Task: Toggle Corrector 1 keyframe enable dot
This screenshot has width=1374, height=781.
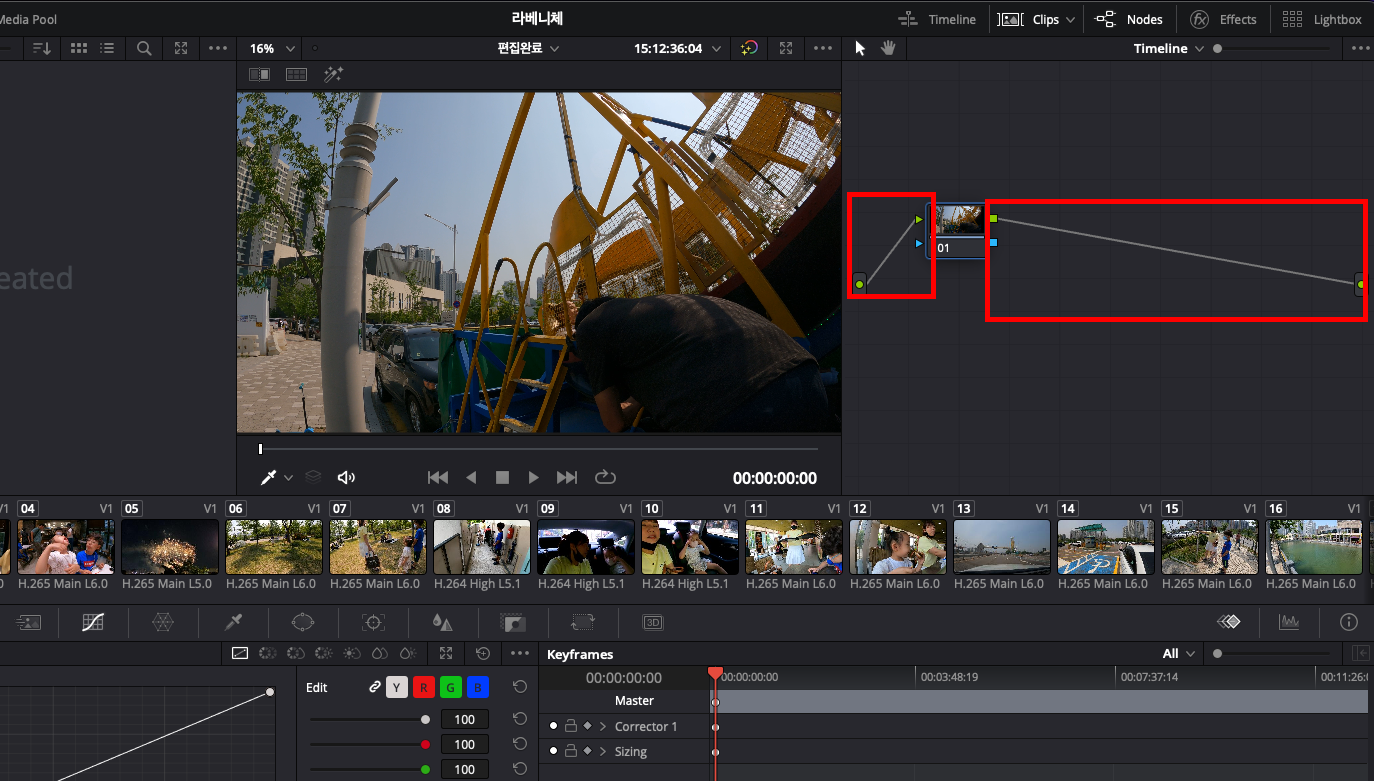Action: [553, 726]
